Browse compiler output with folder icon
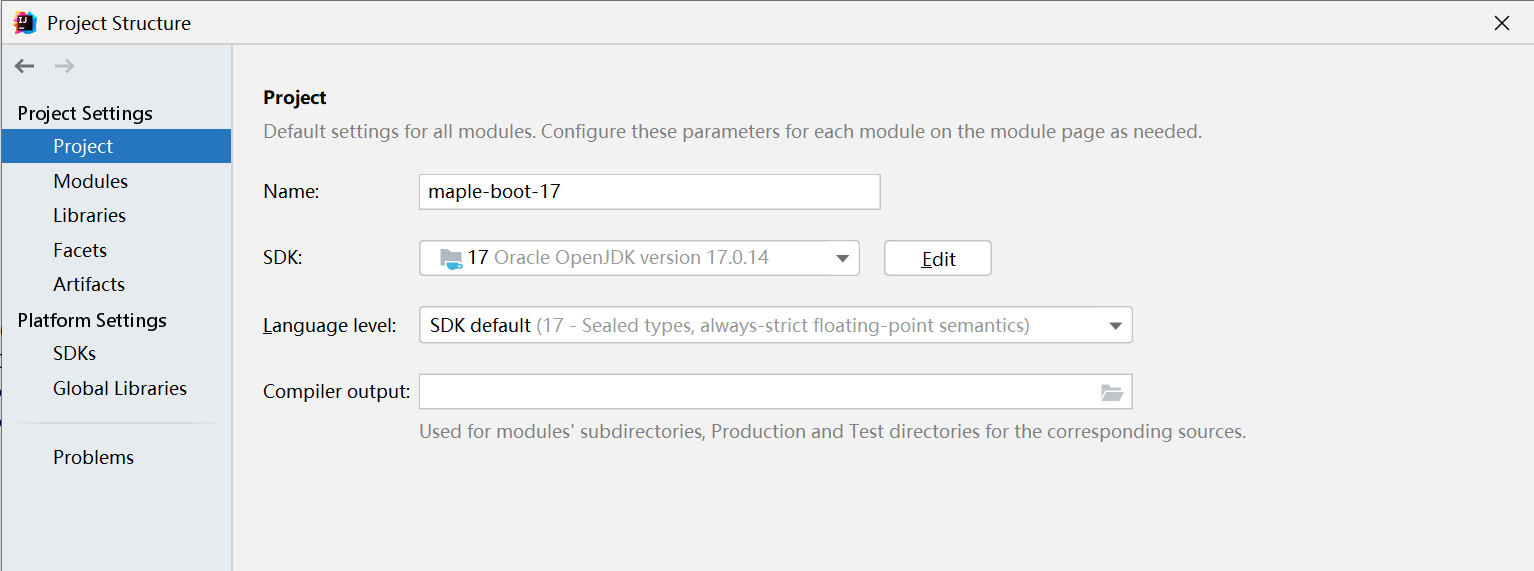This screenshot has width=1534, height=571. coord(1112,392)
